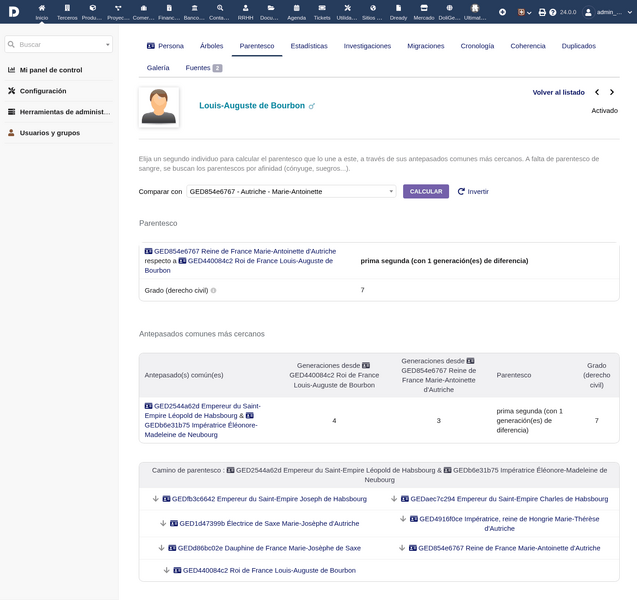Click in the Buscar search field
The height and width of the screenshot is (600, 637).
pos(58,44)
